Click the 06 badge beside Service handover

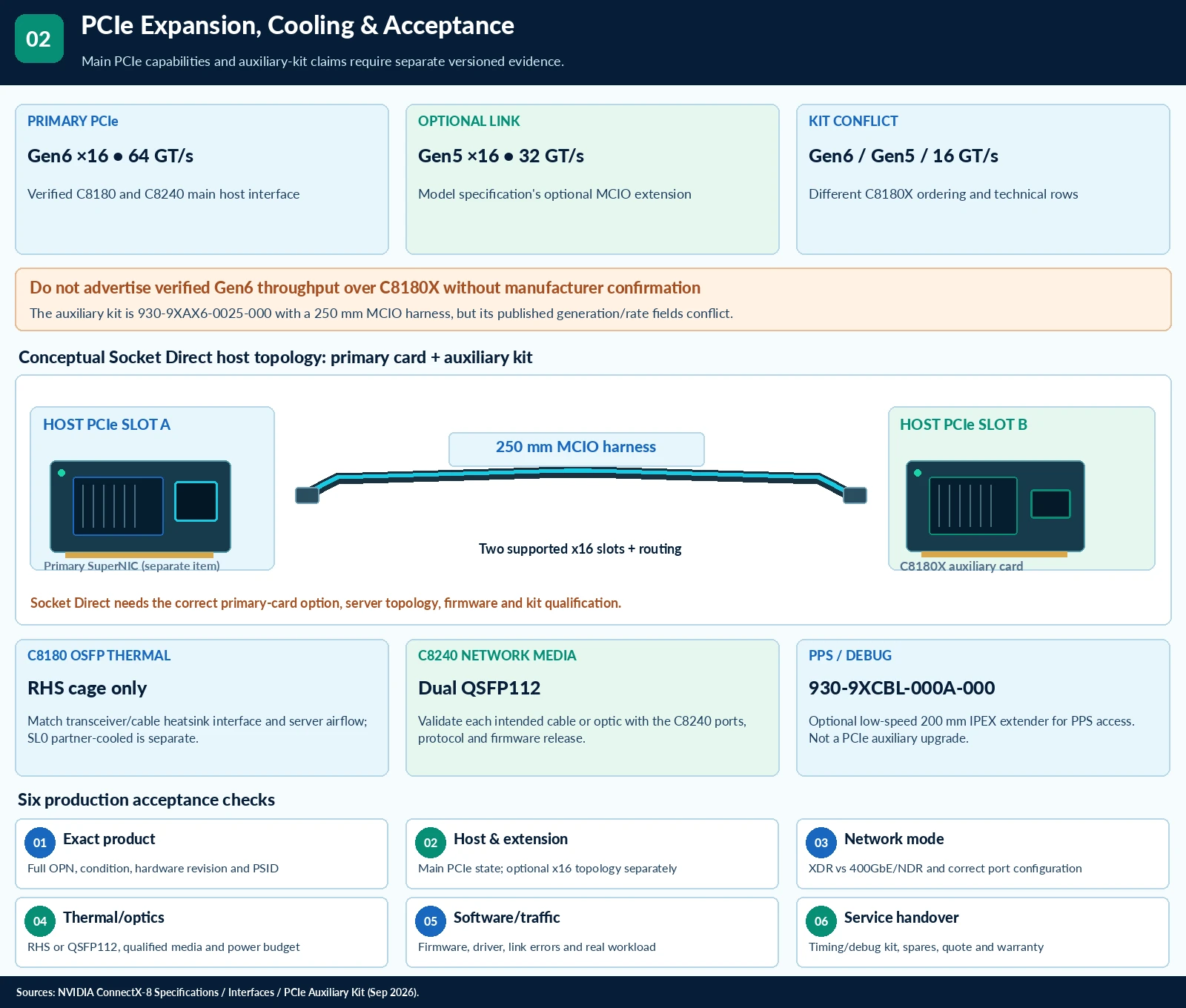point(821,921)
